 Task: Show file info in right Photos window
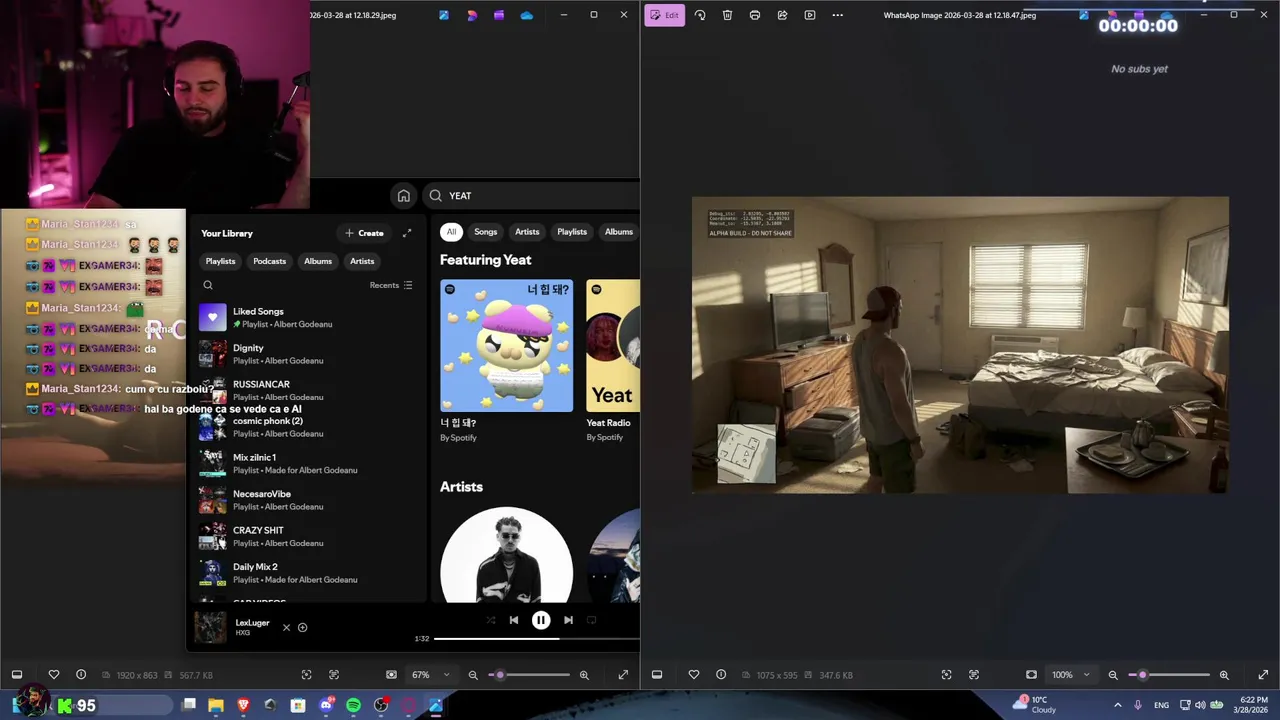point(721,675)
